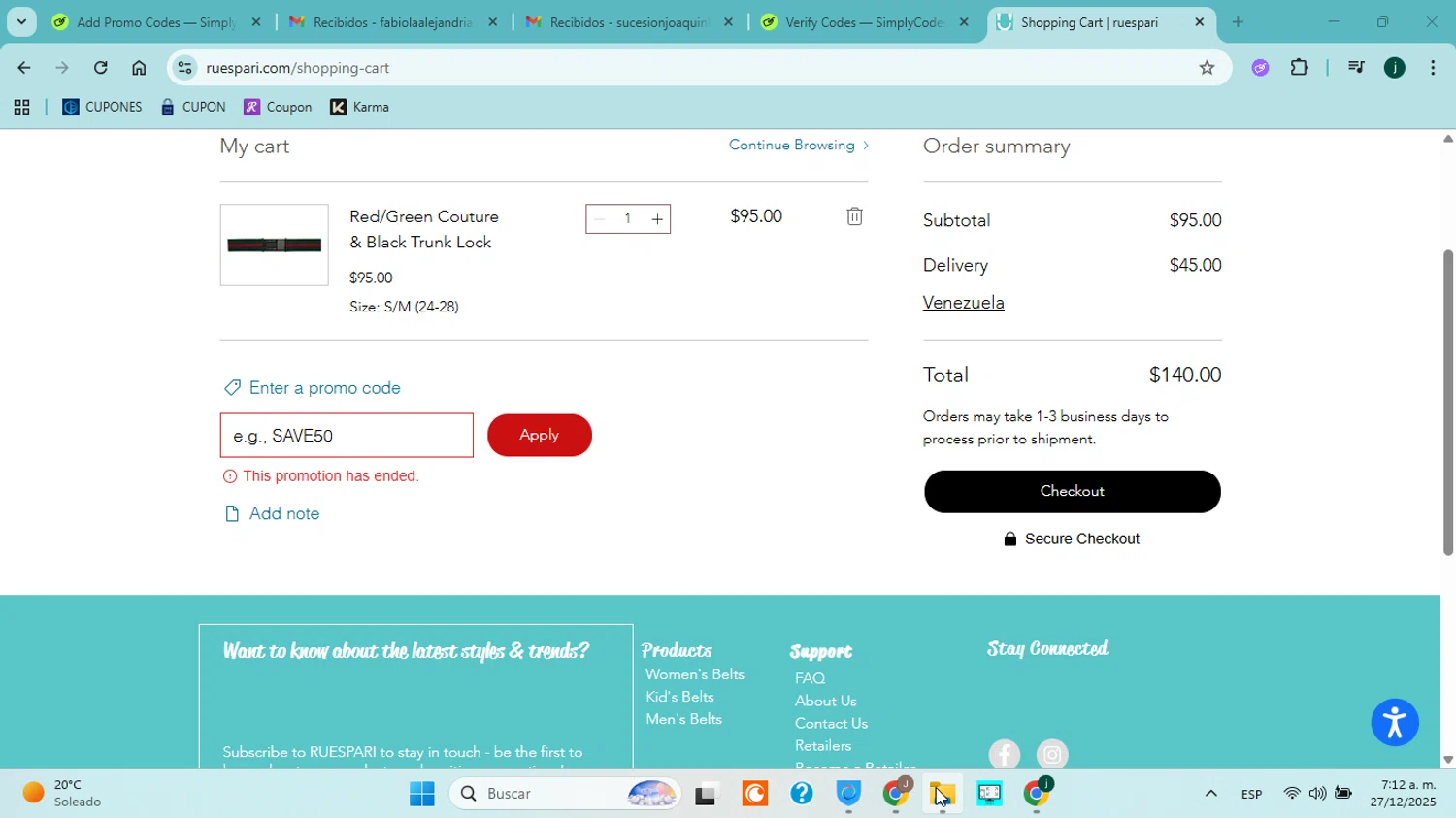The image size is (1456, 818).
Task: Open File Explorer from taskbar
Action: [x=942, y=794]
